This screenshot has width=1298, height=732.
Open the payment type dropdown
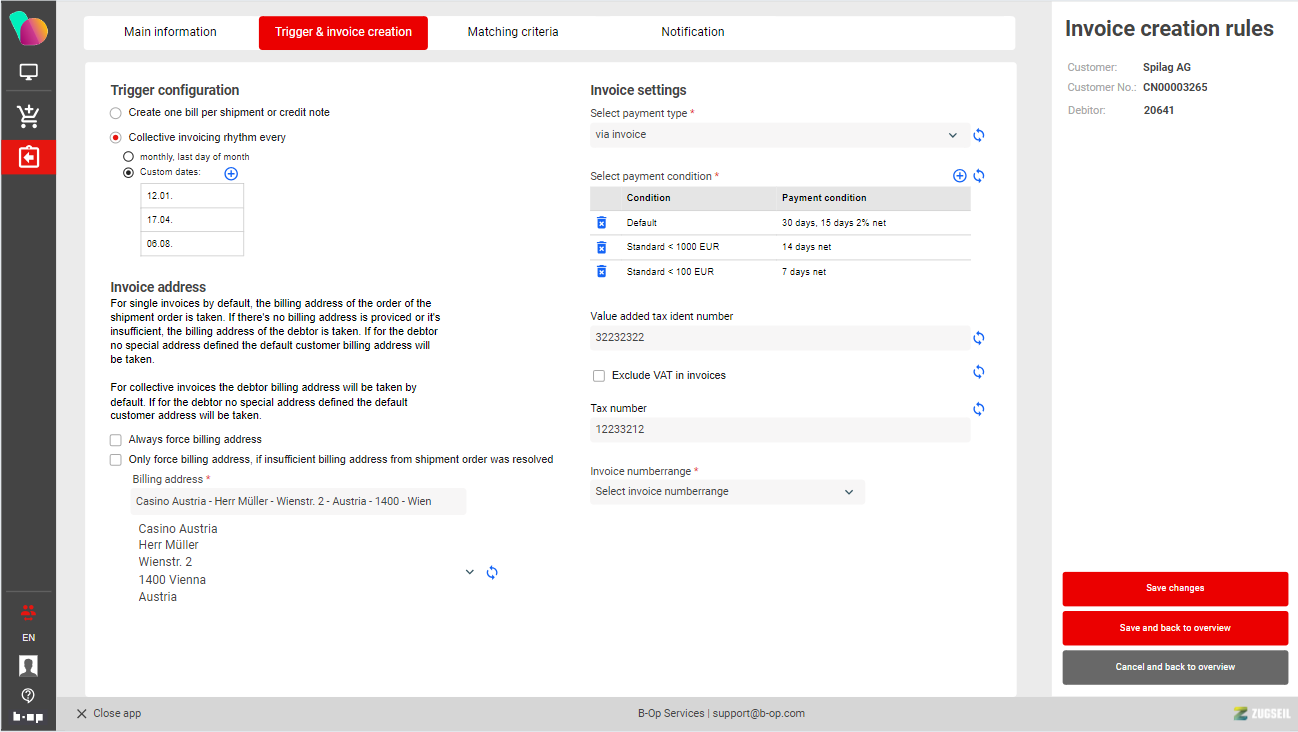[780, 135]
